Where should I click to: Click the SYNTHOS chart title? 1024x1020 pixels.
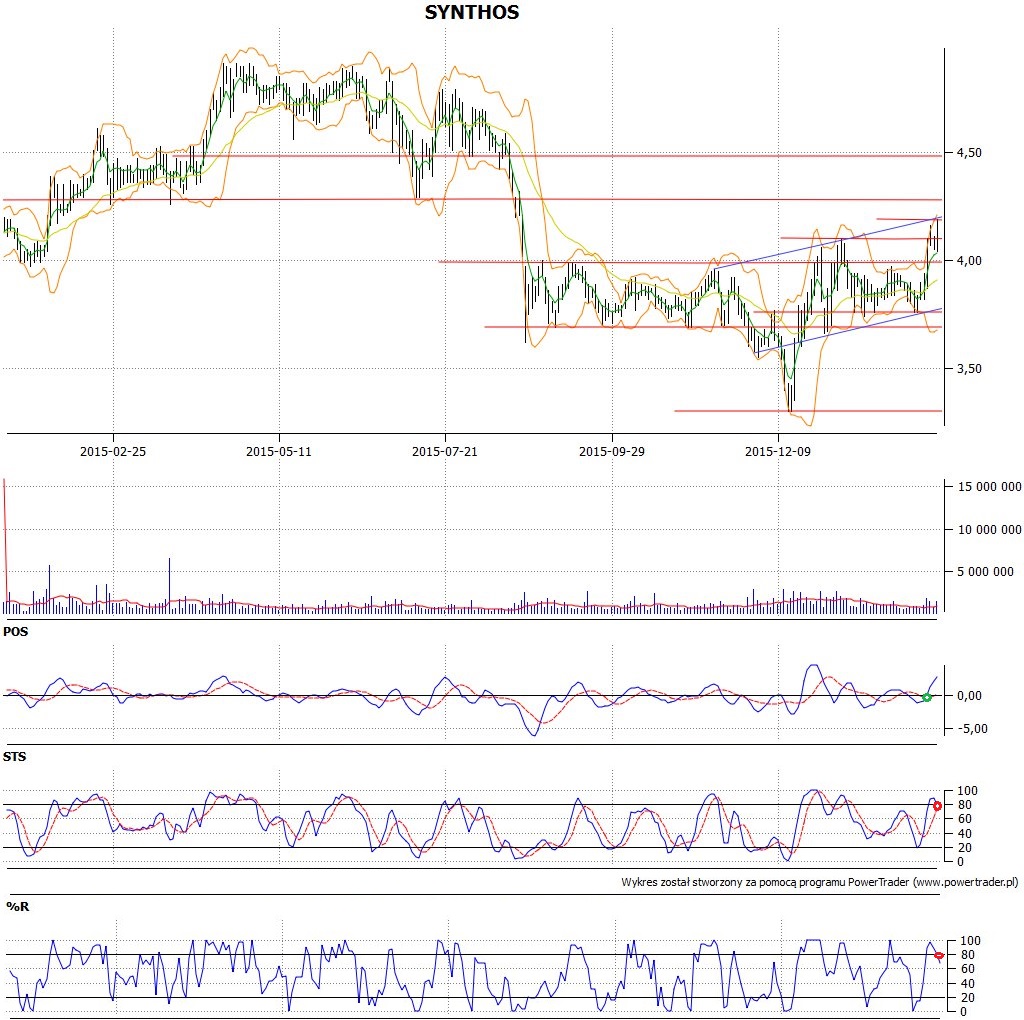472,12
